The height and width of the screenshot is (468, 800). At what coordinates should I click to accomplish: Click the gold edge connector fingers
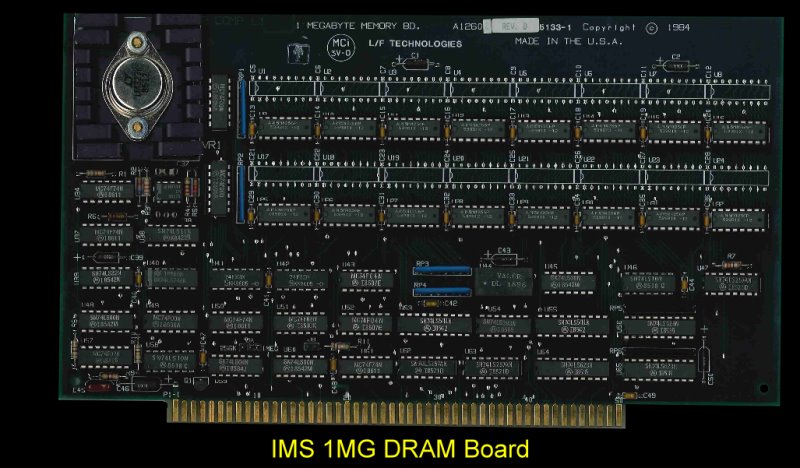396,412
